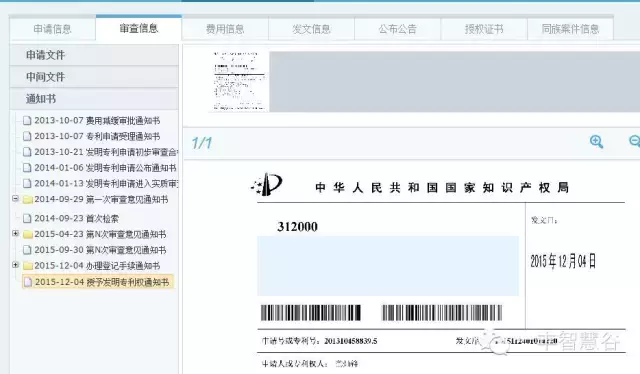Collapse the 2014-09-29 folder node
The width and height of the screenshot is (640, 374).
click(x=16, y=198)
